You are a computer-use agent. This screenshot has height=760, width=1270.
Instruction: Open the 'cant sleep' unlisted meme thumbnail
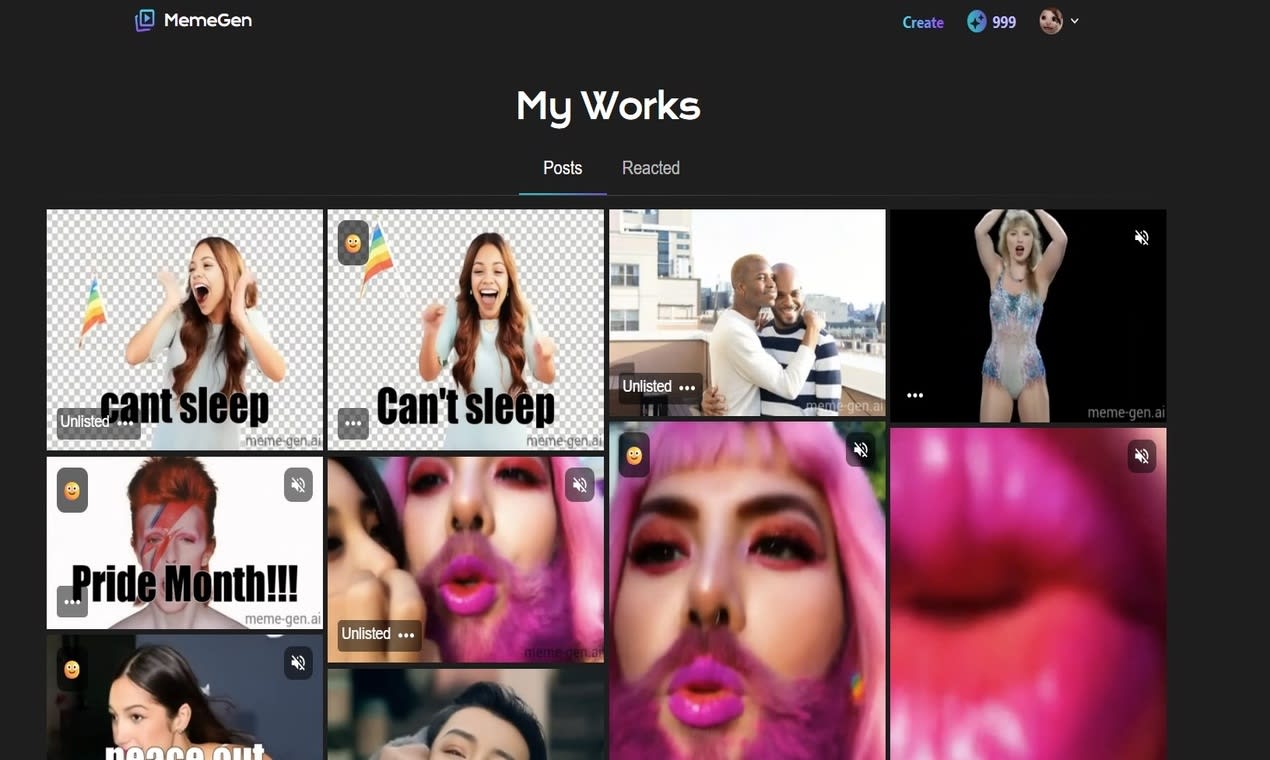185,330
